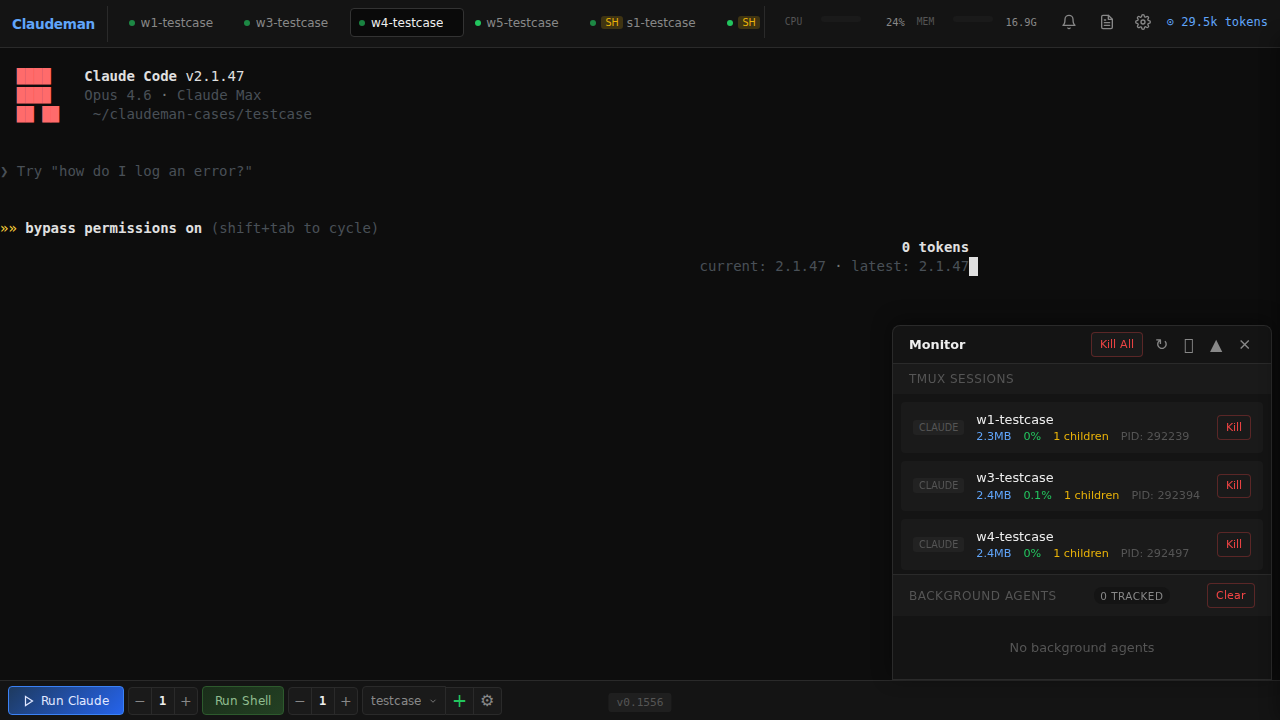The width and height of the screenshot is (1280, 720).
Task: Click the 29.5k tokens counter
Action: (1217, 22)
